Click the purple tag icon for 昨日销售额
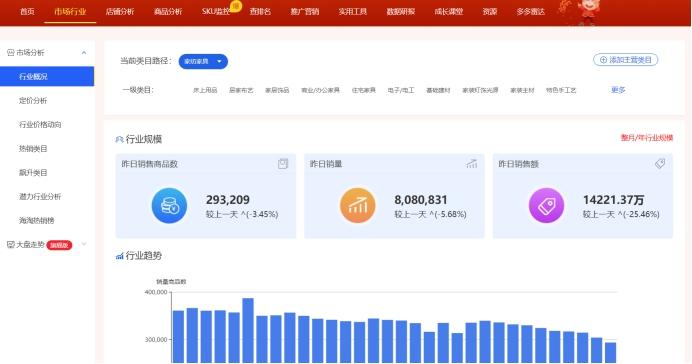Image resolution: width=692 pixels, height=364 pixels. pyautogui.click(x=546, y=206)
